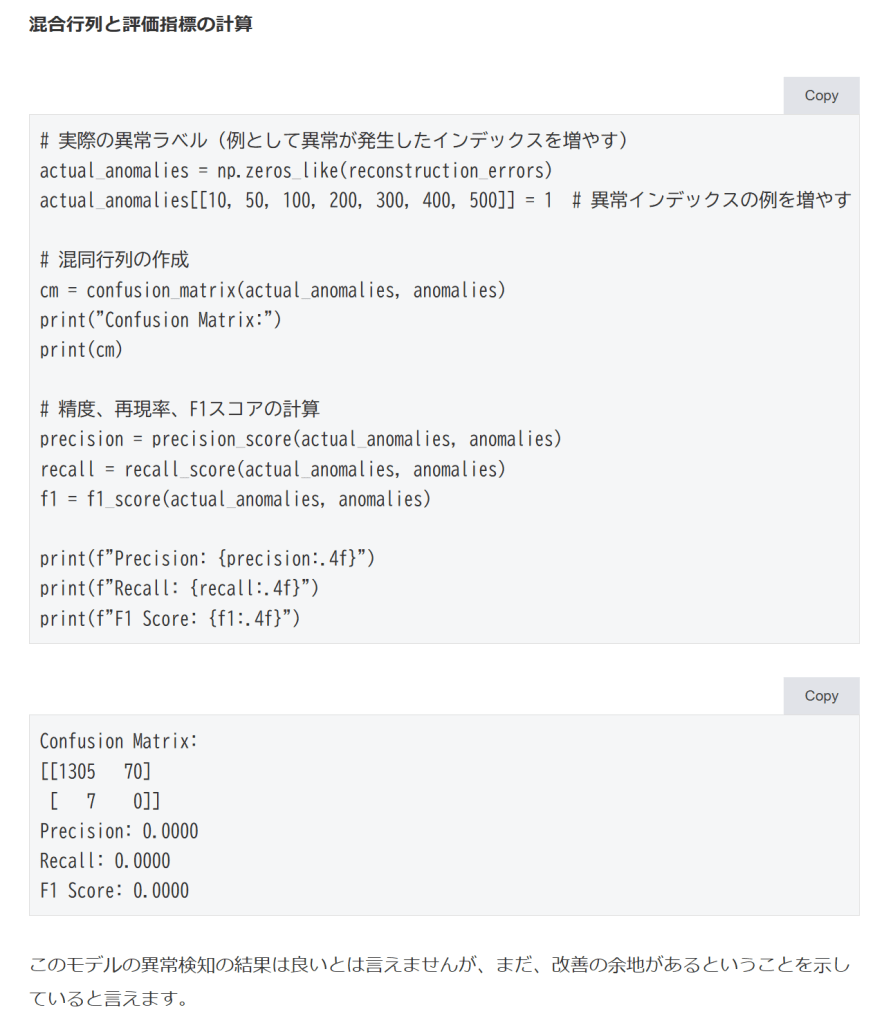Click the heading 混合行列と評価指標の計算

pyautogui.click(x=140, y=24)
